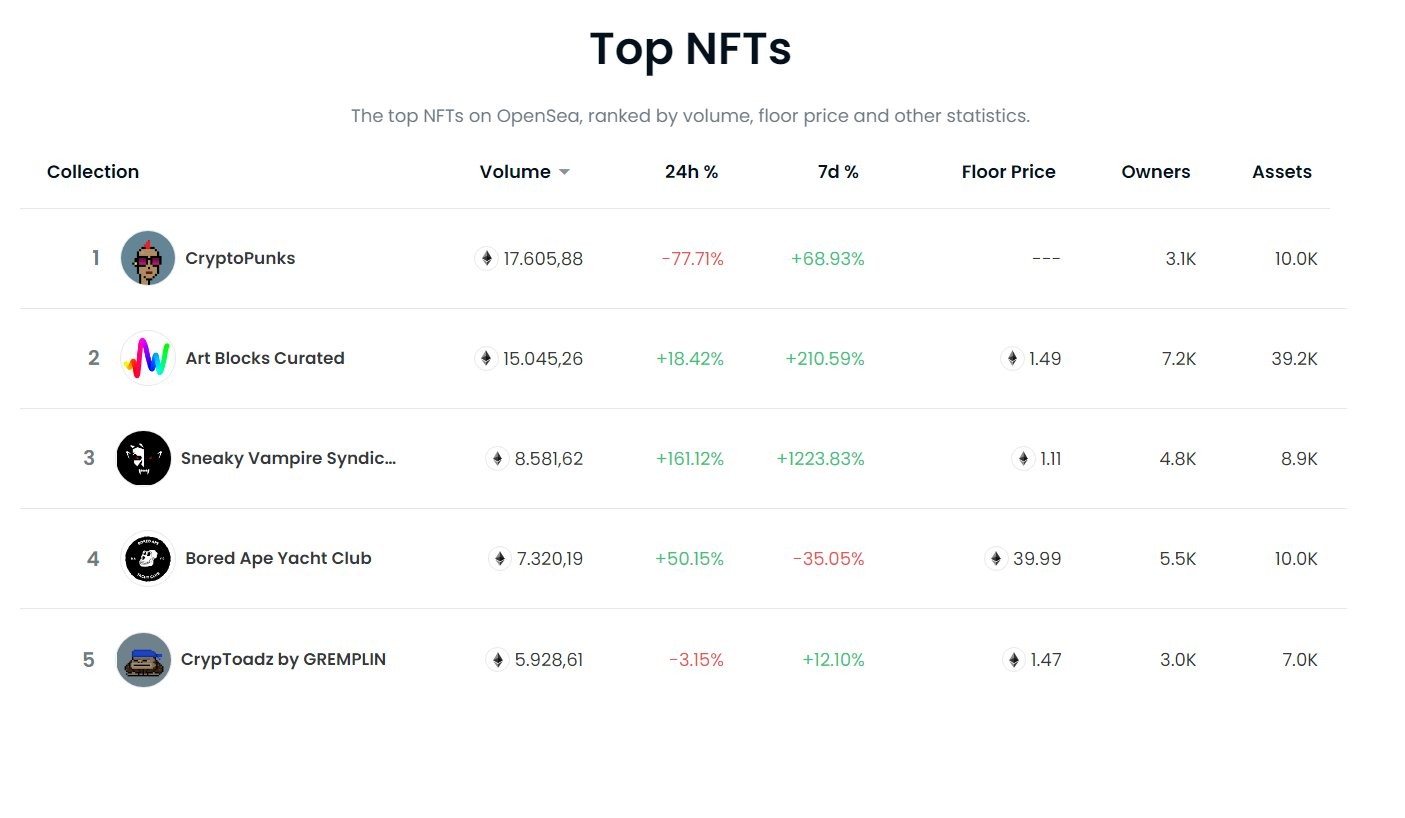Open the CrypToadz by GREMPLIN toad avatar
The image size is (1405, 818).
pyautogui.click(x=143, y=659)
